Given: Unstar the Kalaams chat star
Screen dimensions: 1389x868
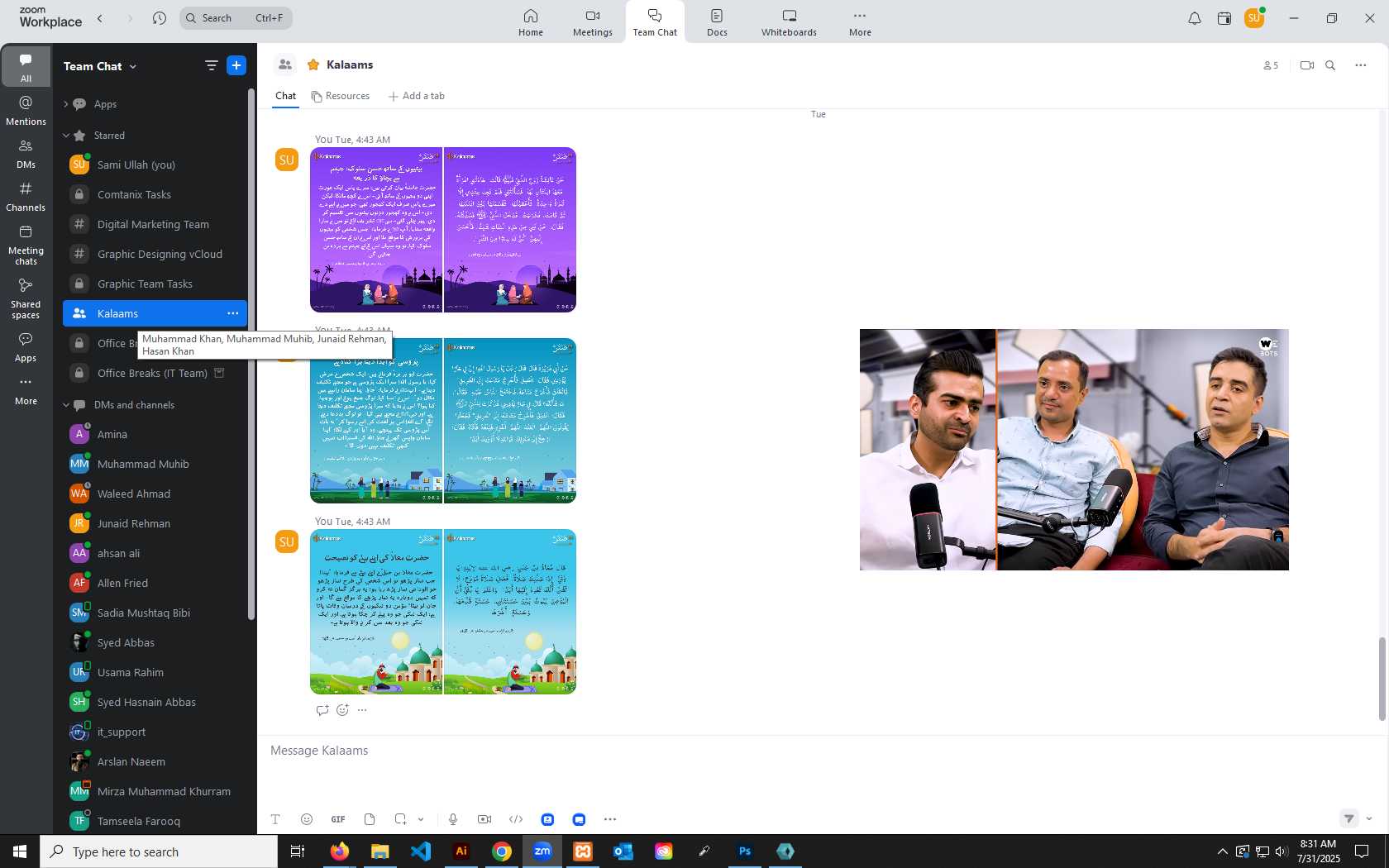Looking at the screenshot, I should coord(313,64).
